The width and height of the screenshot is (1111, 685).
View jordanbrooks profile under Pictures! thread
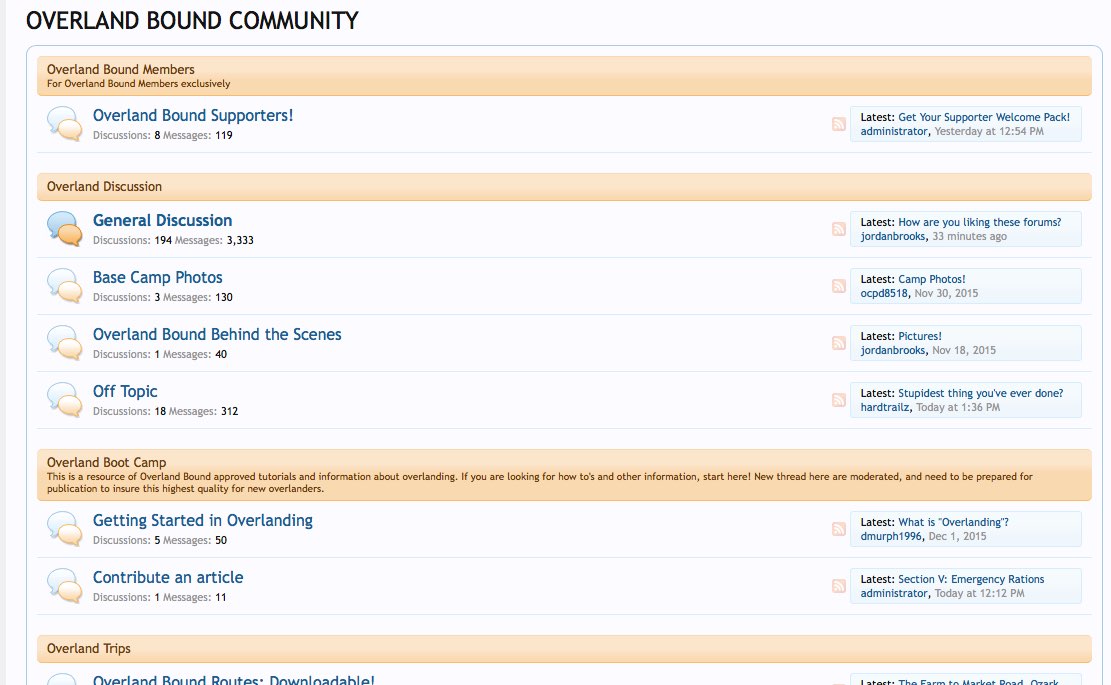[893, 351]
